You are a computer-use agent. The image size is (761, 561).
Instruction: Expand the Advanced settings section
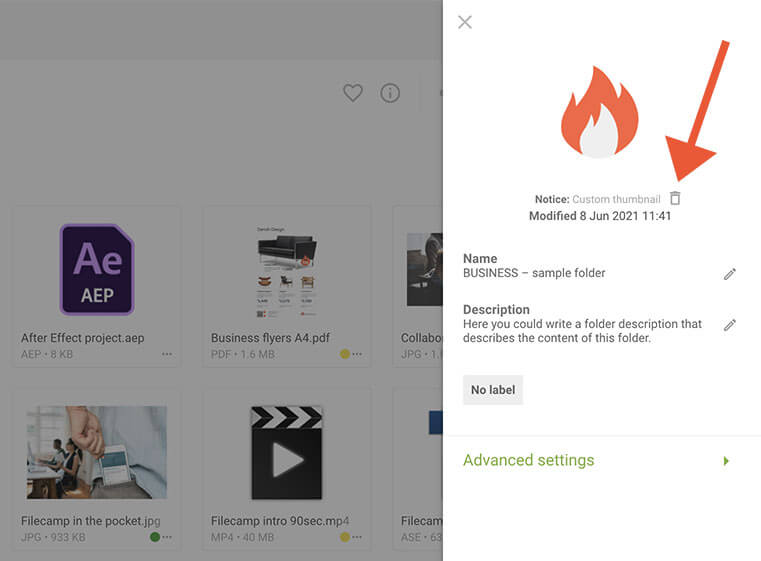tap(602, 460)
